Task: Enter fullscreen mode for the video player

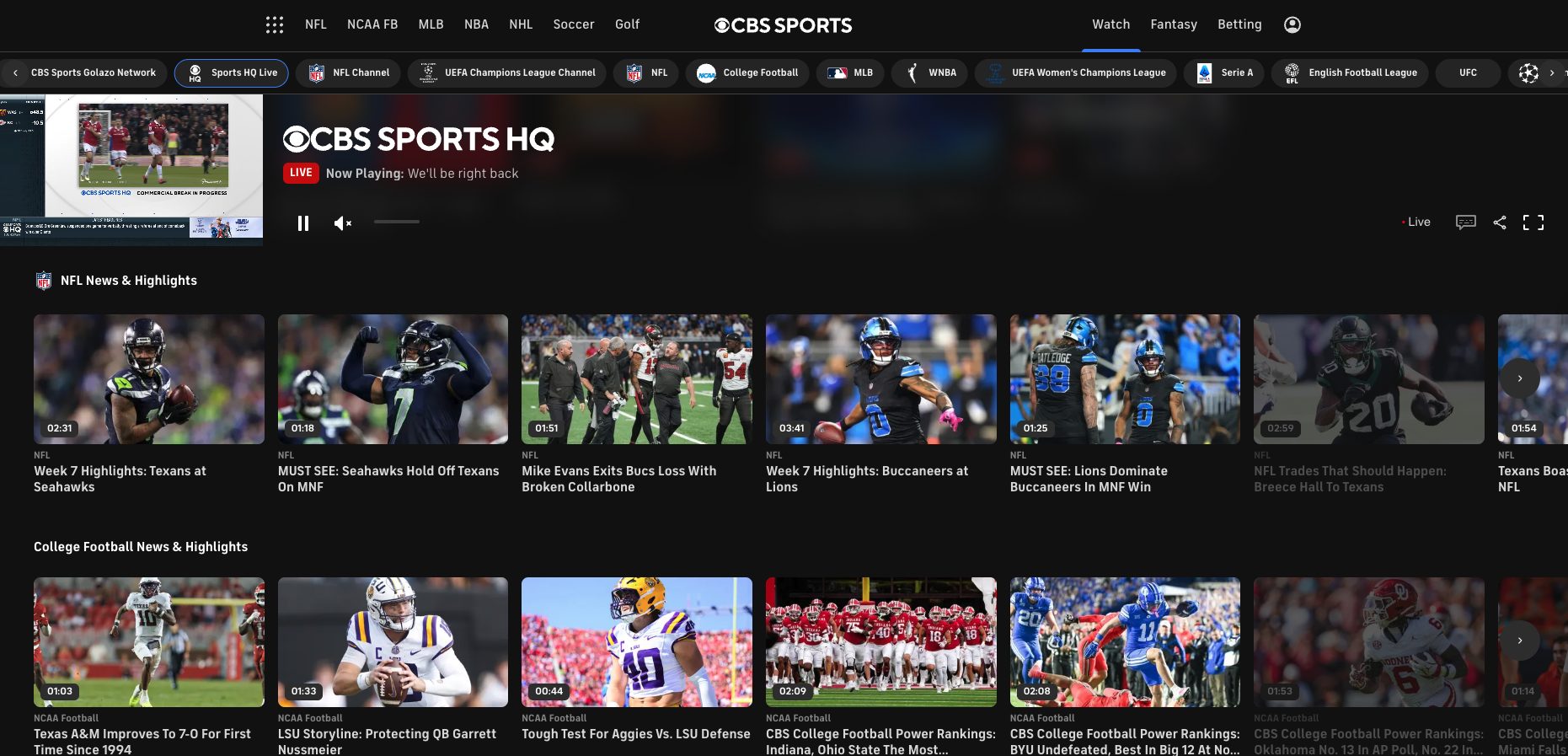Action: (x=1533, y=223)
